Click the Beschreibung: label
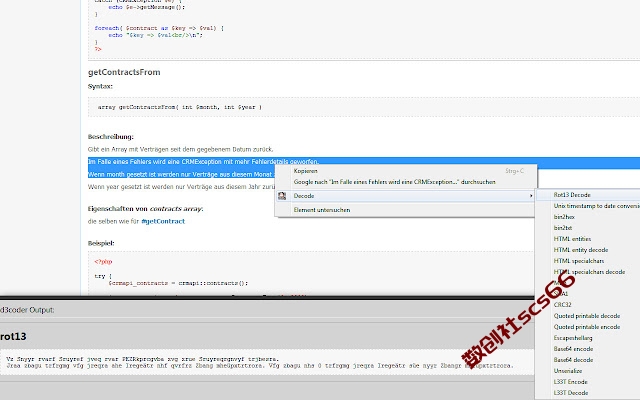Image resolution: width=640 pixels, height=400 pixels. coord(111,137)
